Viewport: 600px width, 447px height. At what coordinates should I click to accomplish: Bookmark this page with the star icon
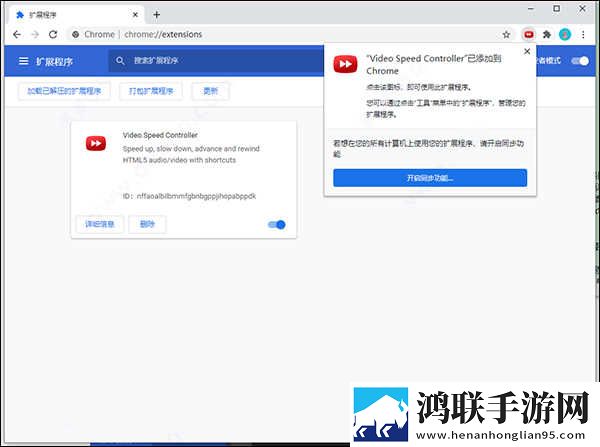point(506,35)
